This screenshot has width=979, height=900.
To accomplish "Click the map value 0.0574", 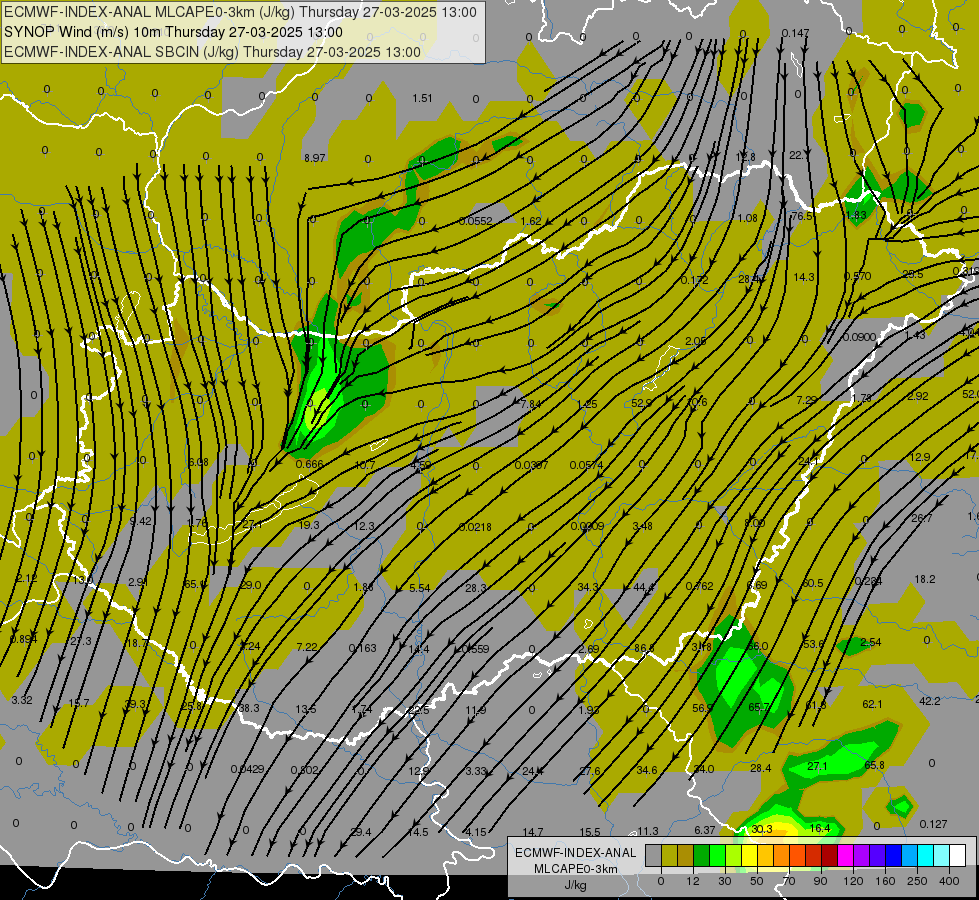I will [x=586, y=465].
